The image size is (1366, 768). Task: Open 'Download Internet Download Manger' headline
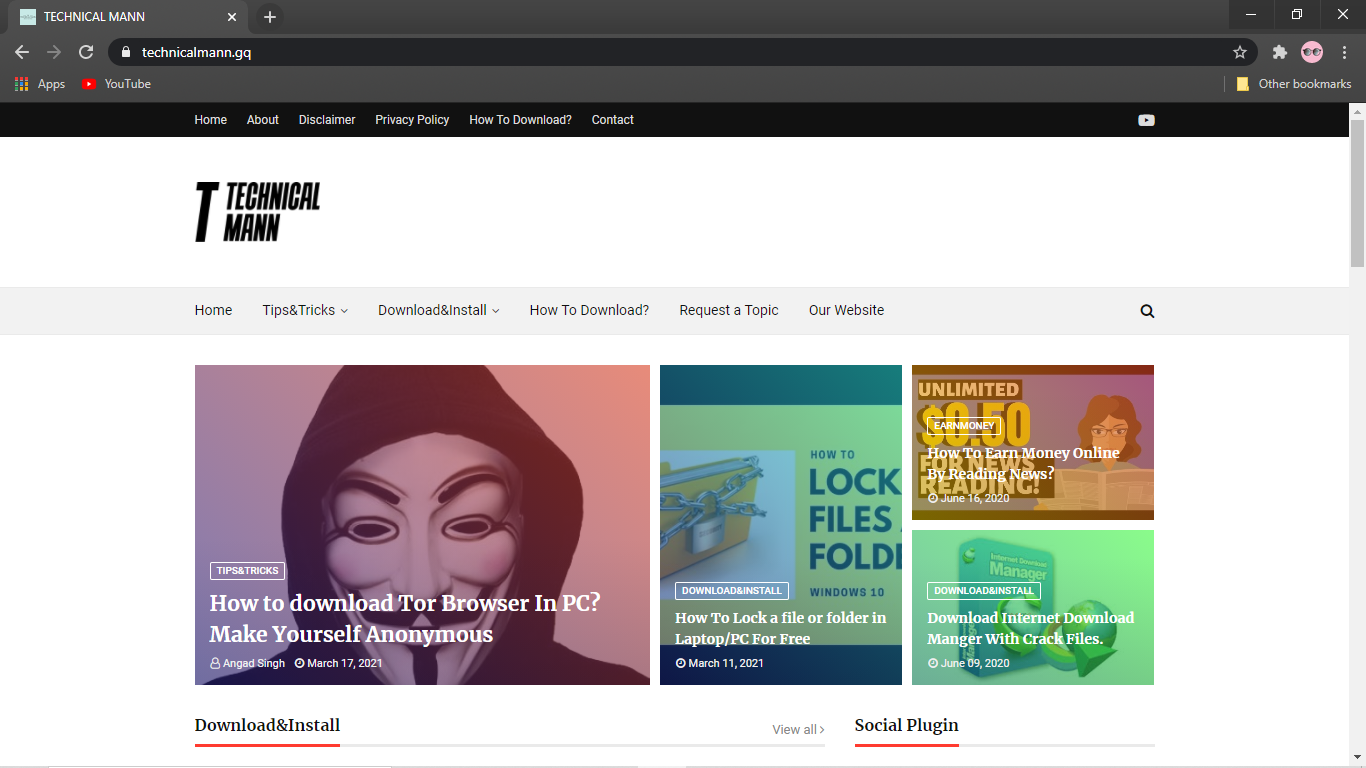pyautogui.click(x=1031, y=628)
